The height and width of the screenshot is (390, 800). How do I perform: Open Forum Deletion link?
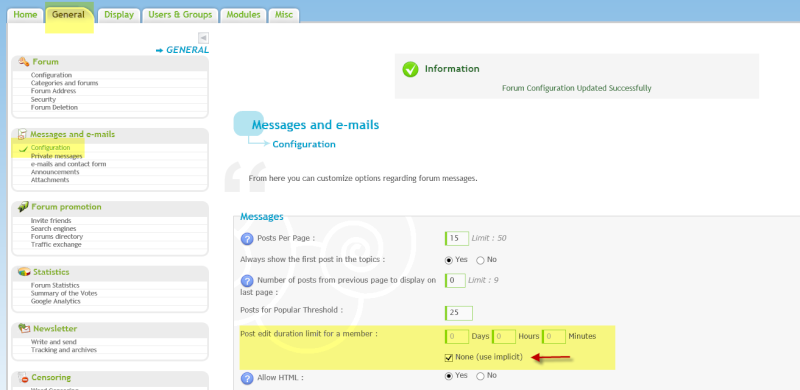[54, 108]
